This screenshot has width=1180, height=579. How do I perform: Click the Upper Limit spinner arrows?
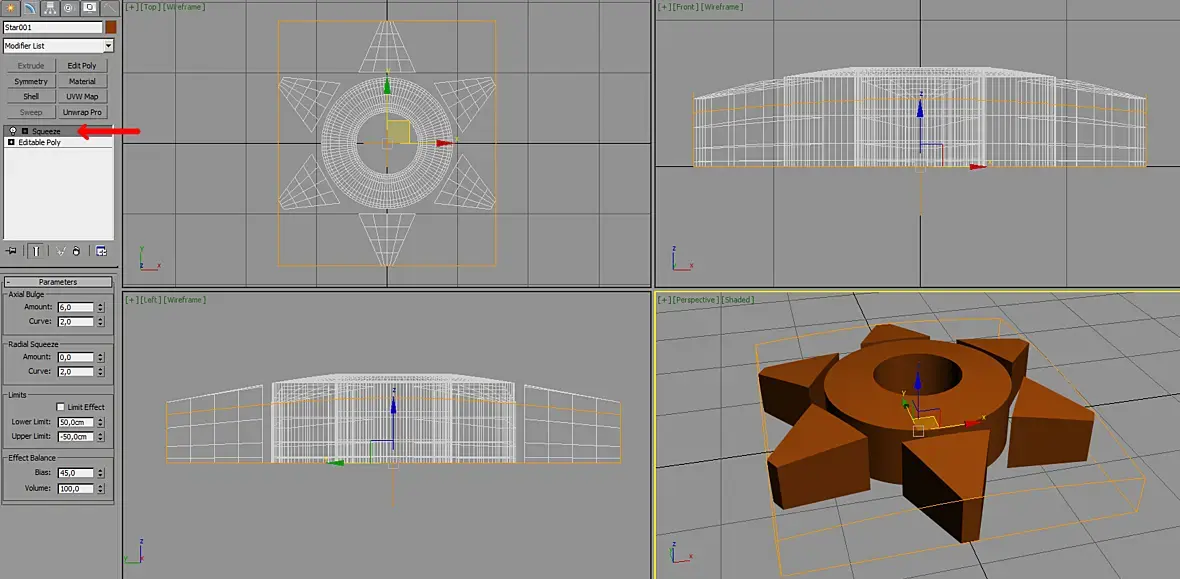100,437
